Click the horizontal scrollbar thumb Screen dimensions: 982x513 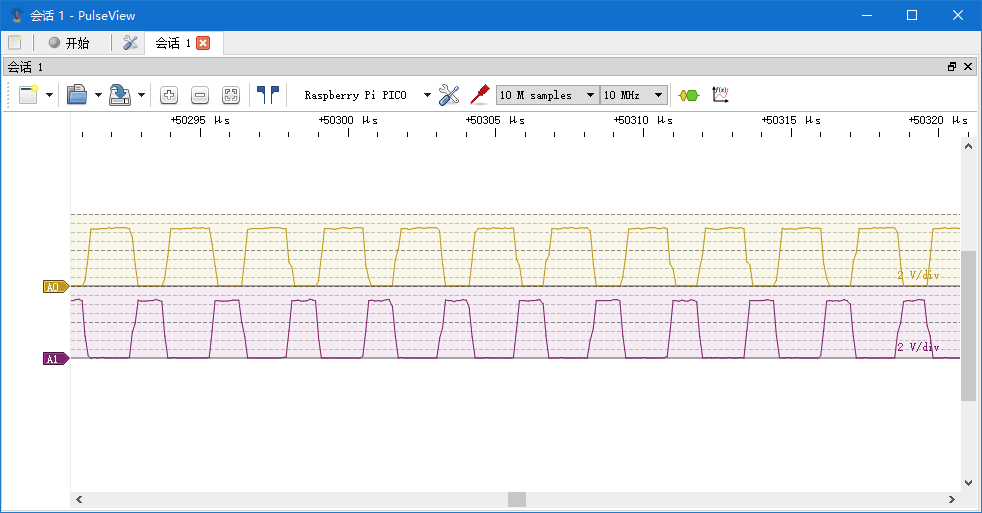coord(516,499)
